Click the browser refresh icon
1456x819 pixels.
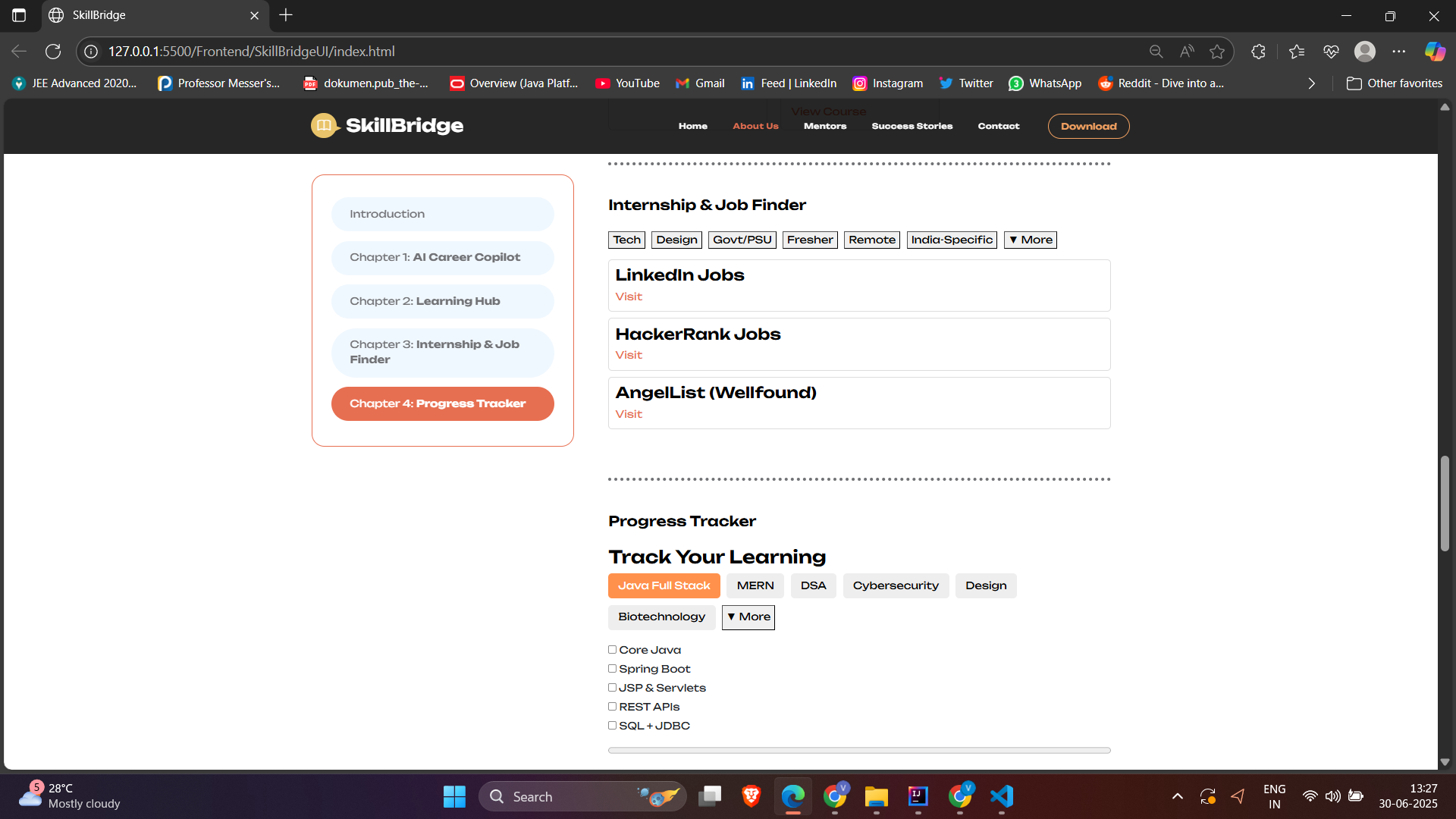coord(53,52)
